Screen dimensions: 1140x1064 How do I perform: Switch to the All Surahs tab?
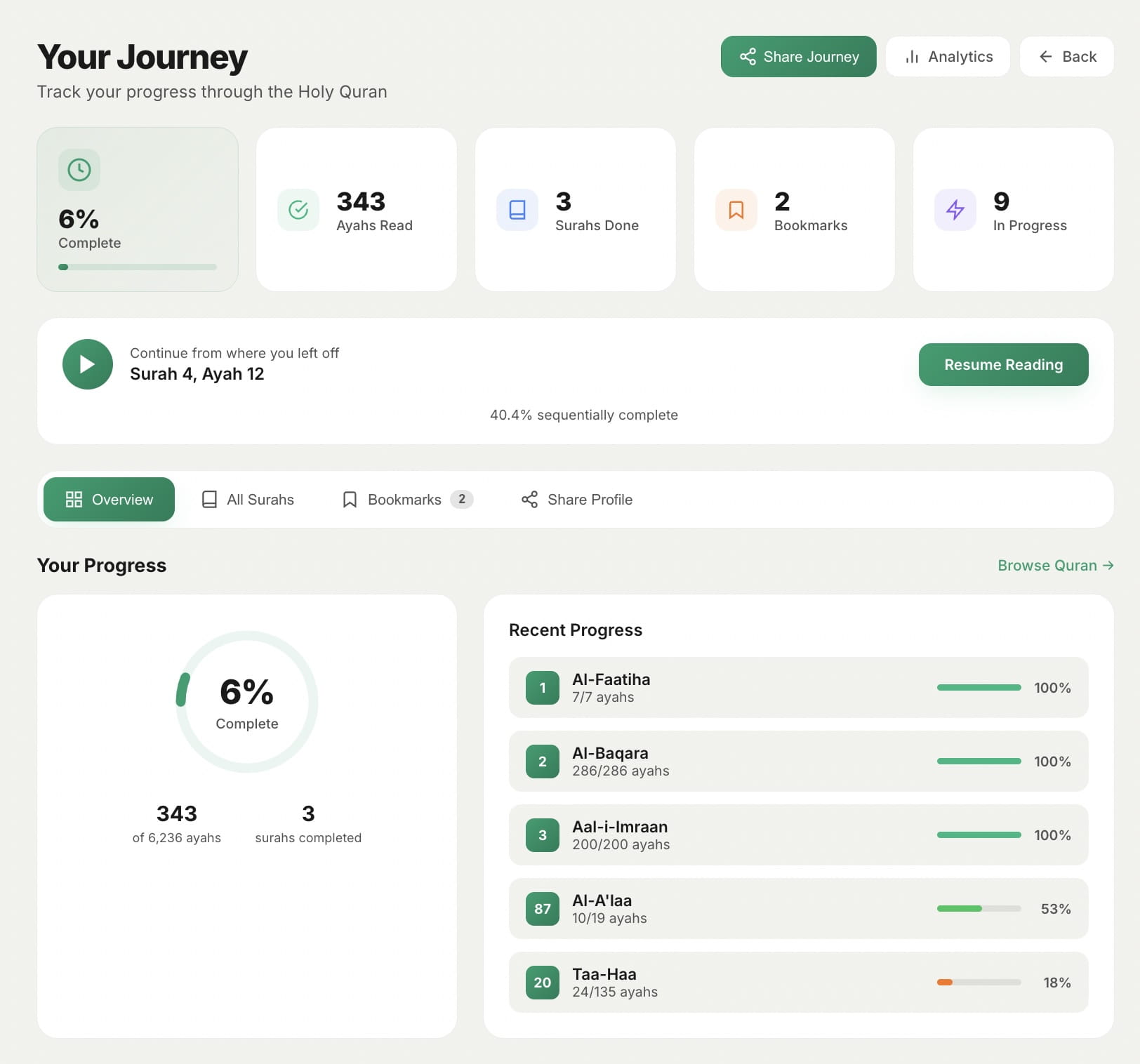(x=248, y=499)
